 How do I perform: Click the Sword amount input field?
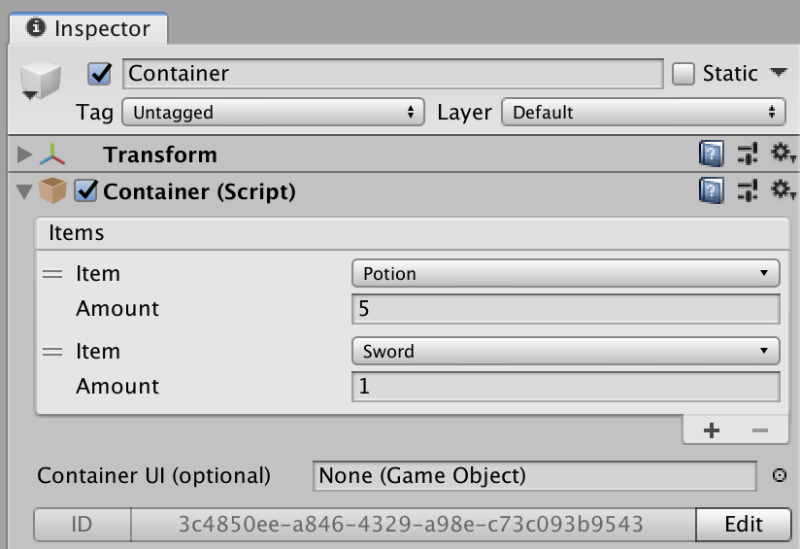click(566, 386)
